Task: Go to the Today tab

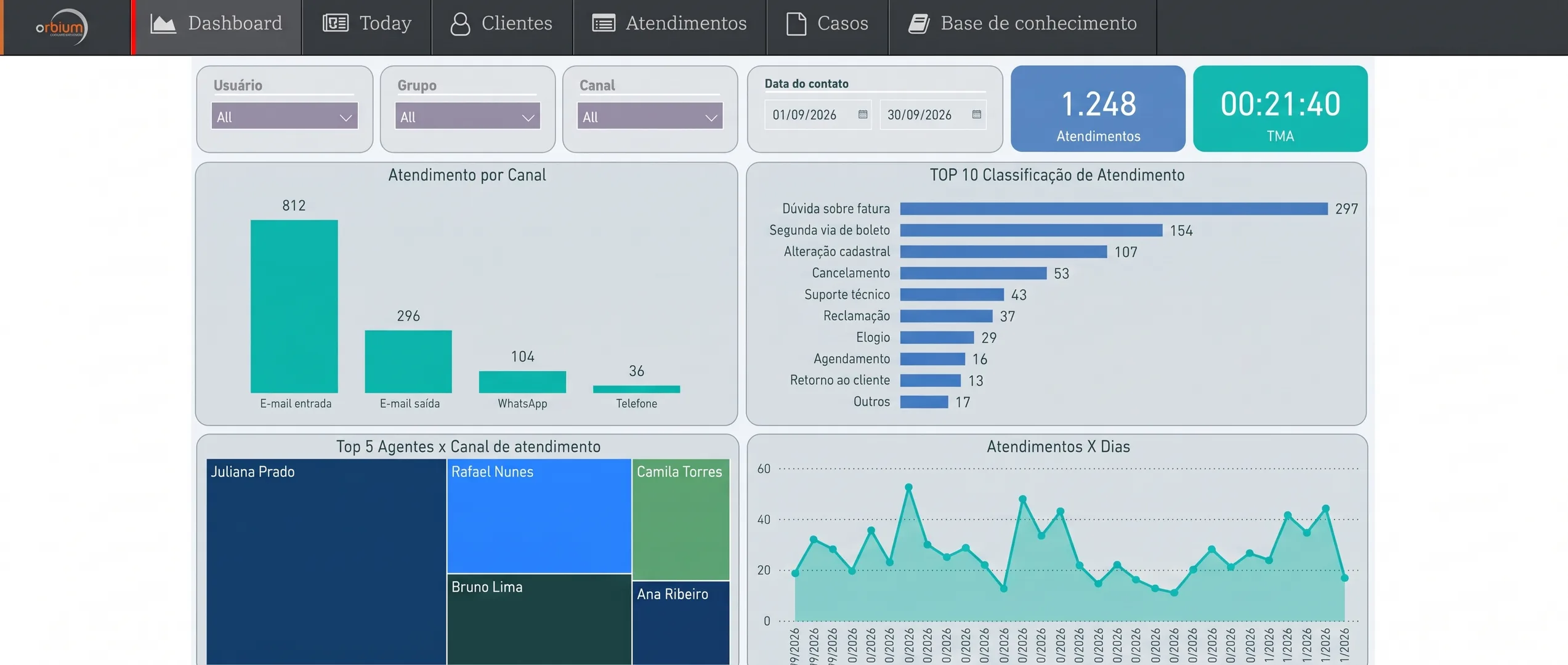Action: click(367, 27)
